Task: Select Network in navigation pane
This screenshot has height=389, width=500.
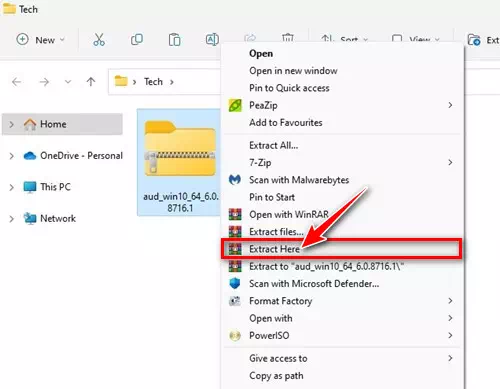Action: pos(50,218)
